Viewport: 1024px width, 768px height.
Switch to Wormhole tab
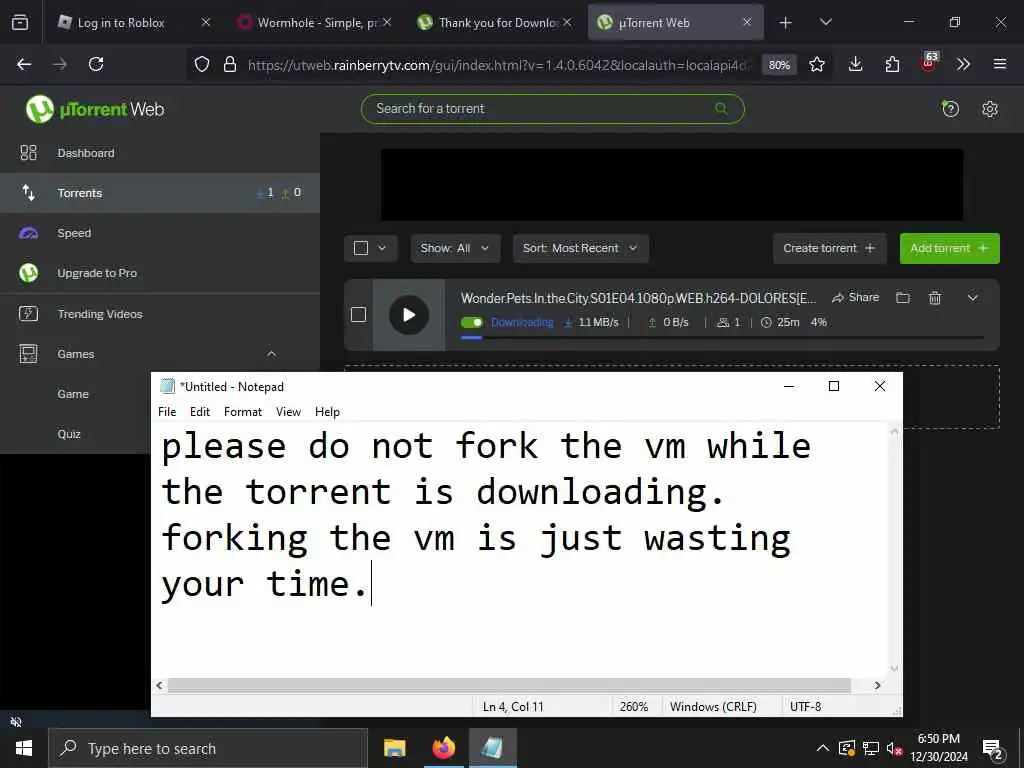point(313,23)
